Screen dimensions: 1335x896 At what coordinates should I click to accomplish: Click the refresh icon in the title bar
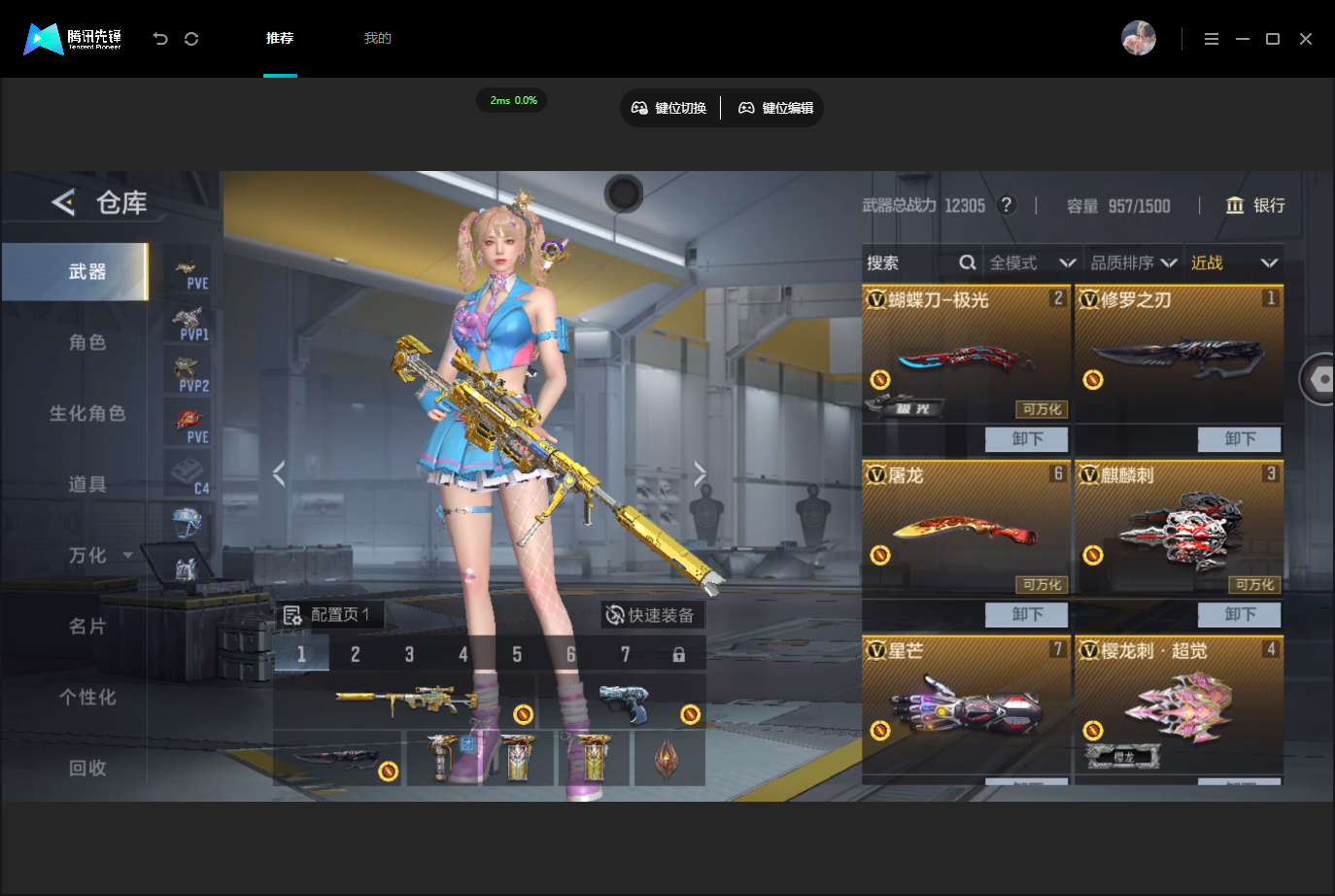191,39
